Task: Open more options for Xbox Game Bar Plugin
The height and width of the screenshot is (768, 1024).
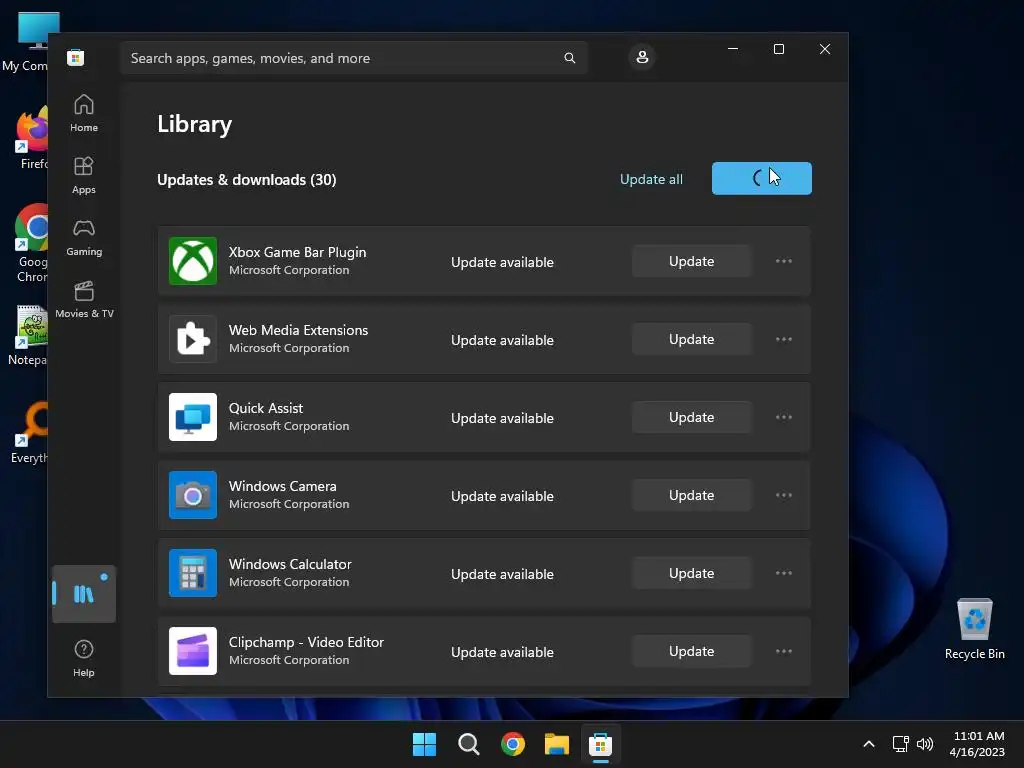Action: [x=784, y=261]
